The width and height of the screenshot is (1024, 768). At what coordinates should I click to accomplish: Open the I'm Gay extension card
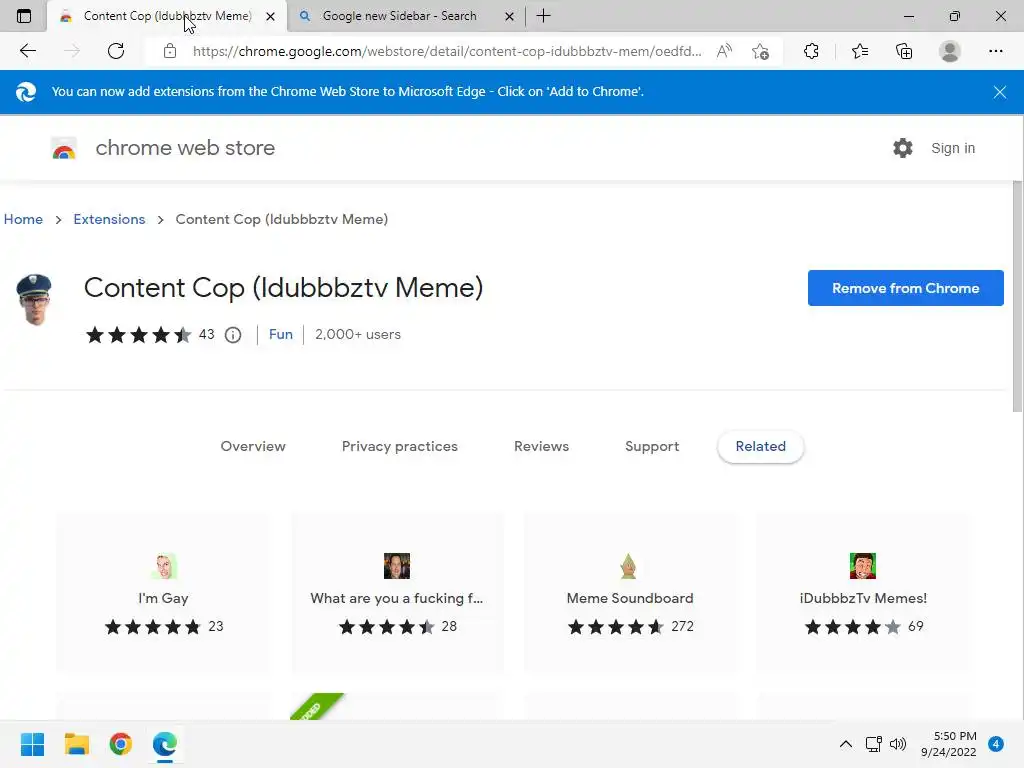(163, 592)
